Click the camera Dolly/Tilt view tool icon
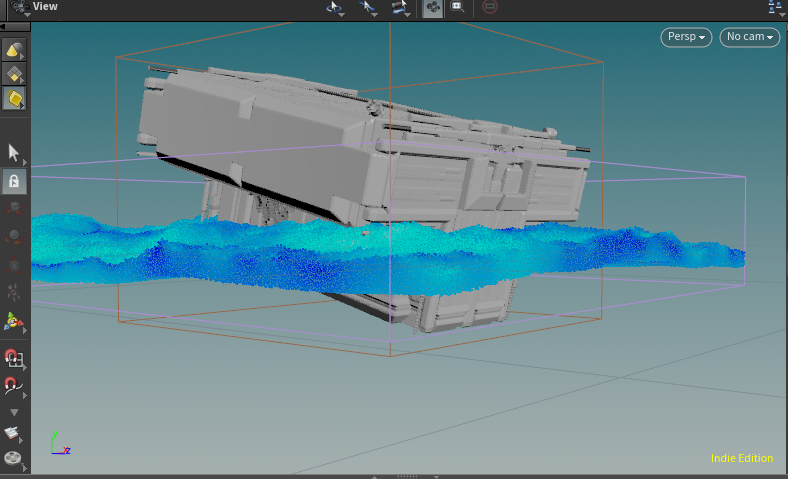The height and width of the screenshot is (479, 788). (400, 8)
